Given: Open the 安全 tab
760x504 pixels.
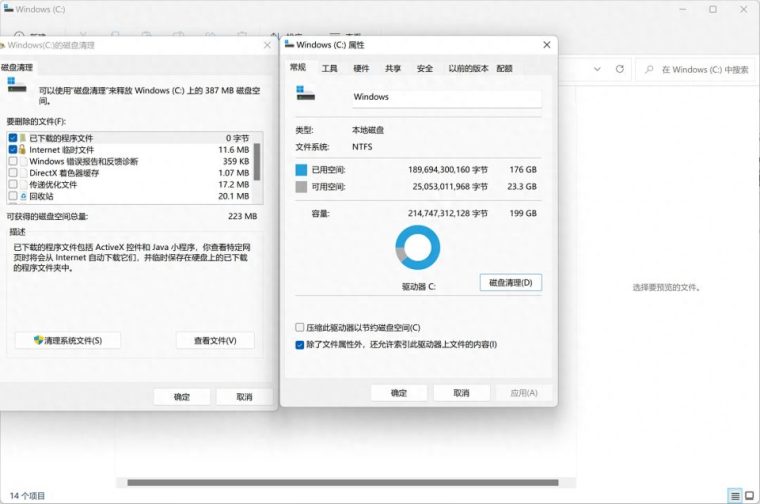Looking at the screenshot, I should [425, 68].
